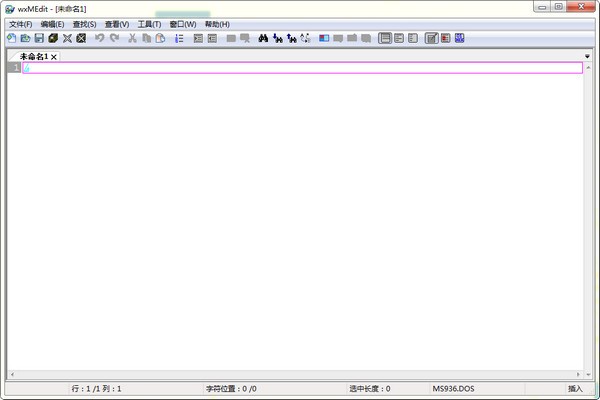
Task: Toggle a bookmark using the toolbar icon
Action: 323,38
